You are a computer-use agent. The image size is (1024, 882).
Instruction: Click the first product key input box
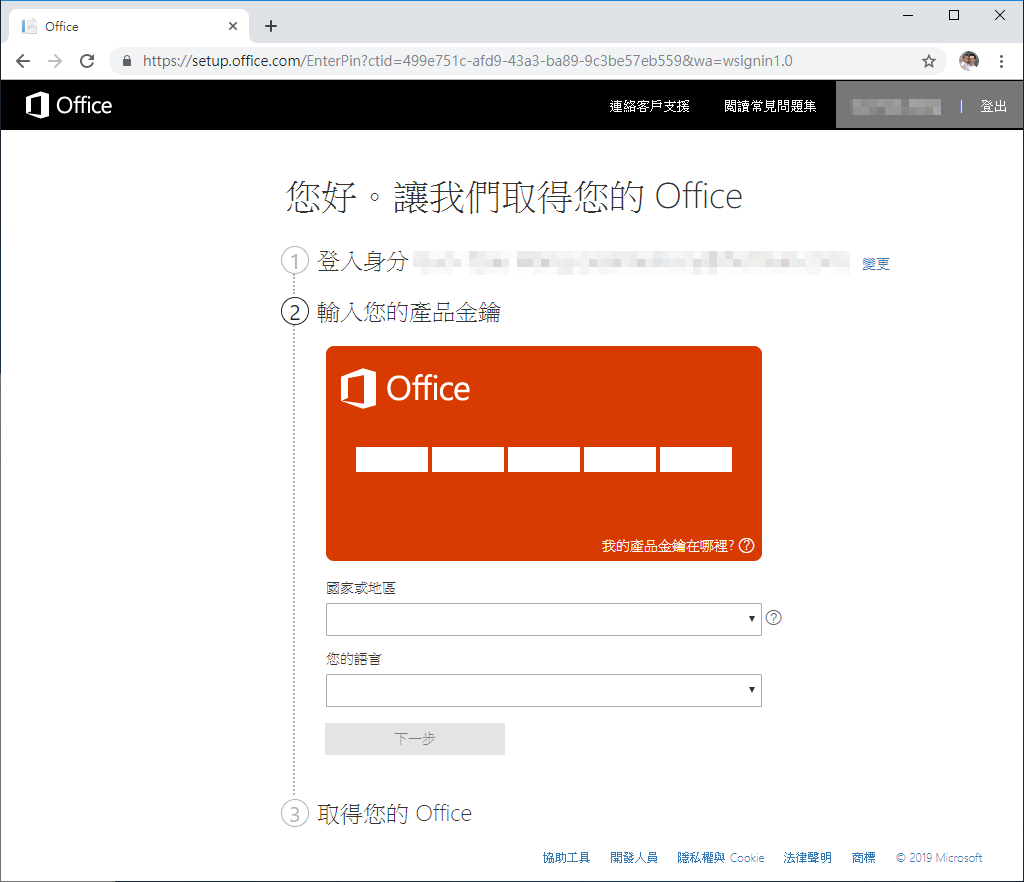(391, 459)
